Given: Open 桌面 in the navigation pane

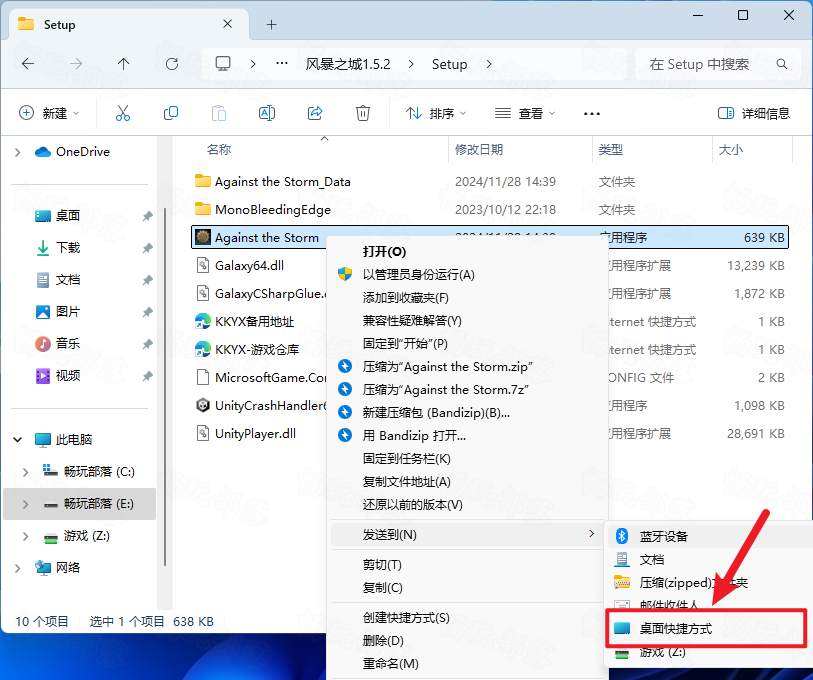Looking at the screenshot, I should (x=67, y=215).
